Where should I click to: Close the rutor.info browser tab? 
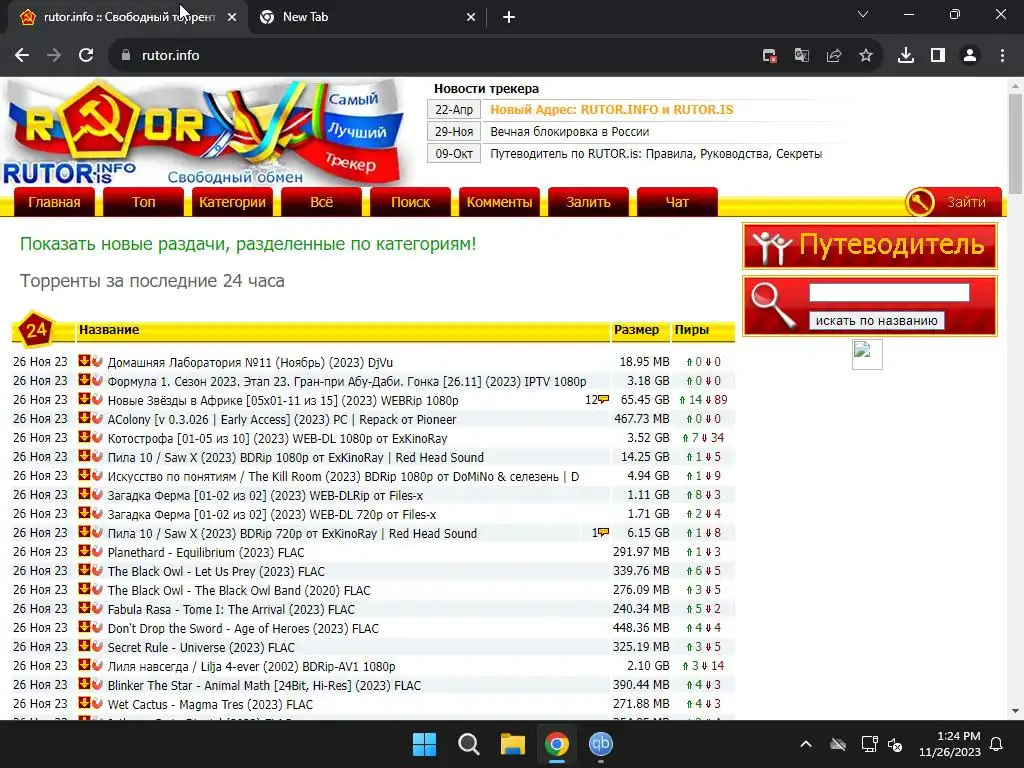click(232, 17)
